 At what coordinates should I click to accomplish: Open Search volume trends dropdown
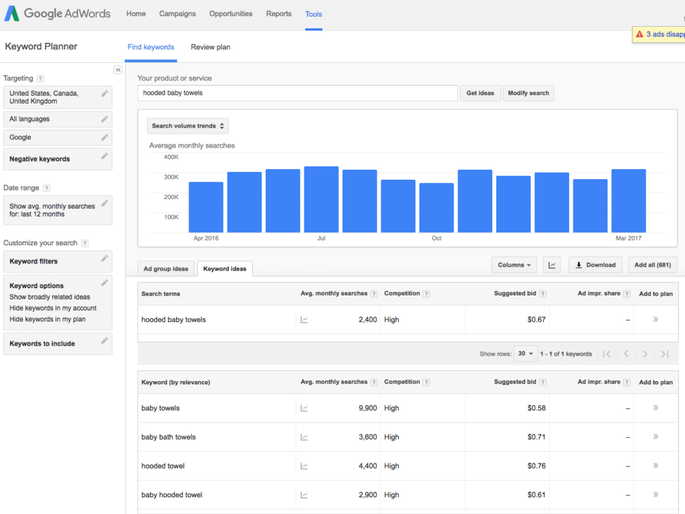(x=188, y=126)
